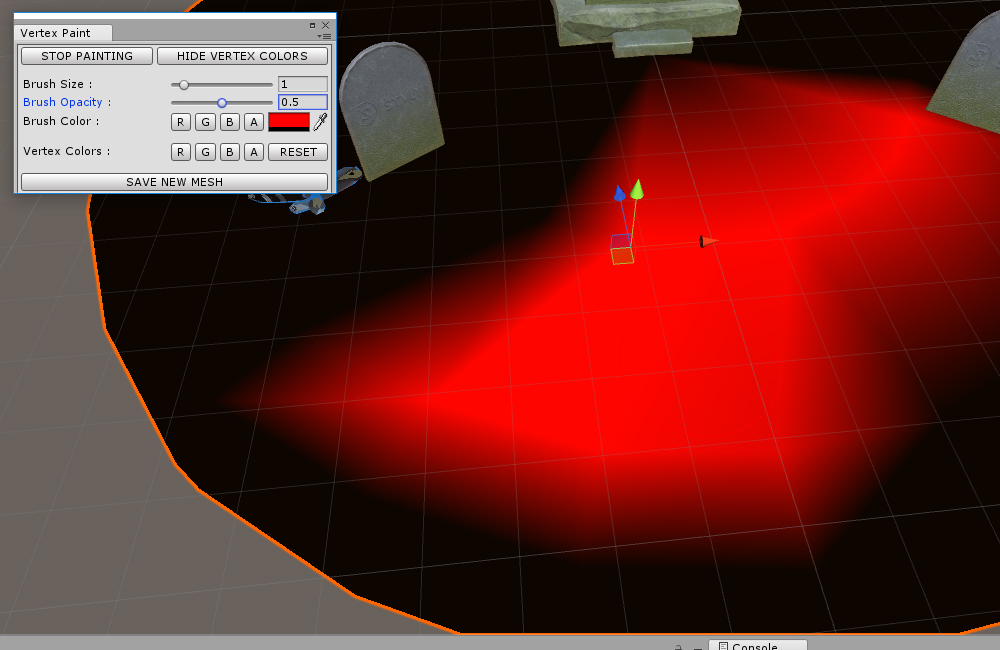This screenshot has width=1000, height=650.
Task: Click the "Vertex Colors :" label
Action: (x=66, y=151)
